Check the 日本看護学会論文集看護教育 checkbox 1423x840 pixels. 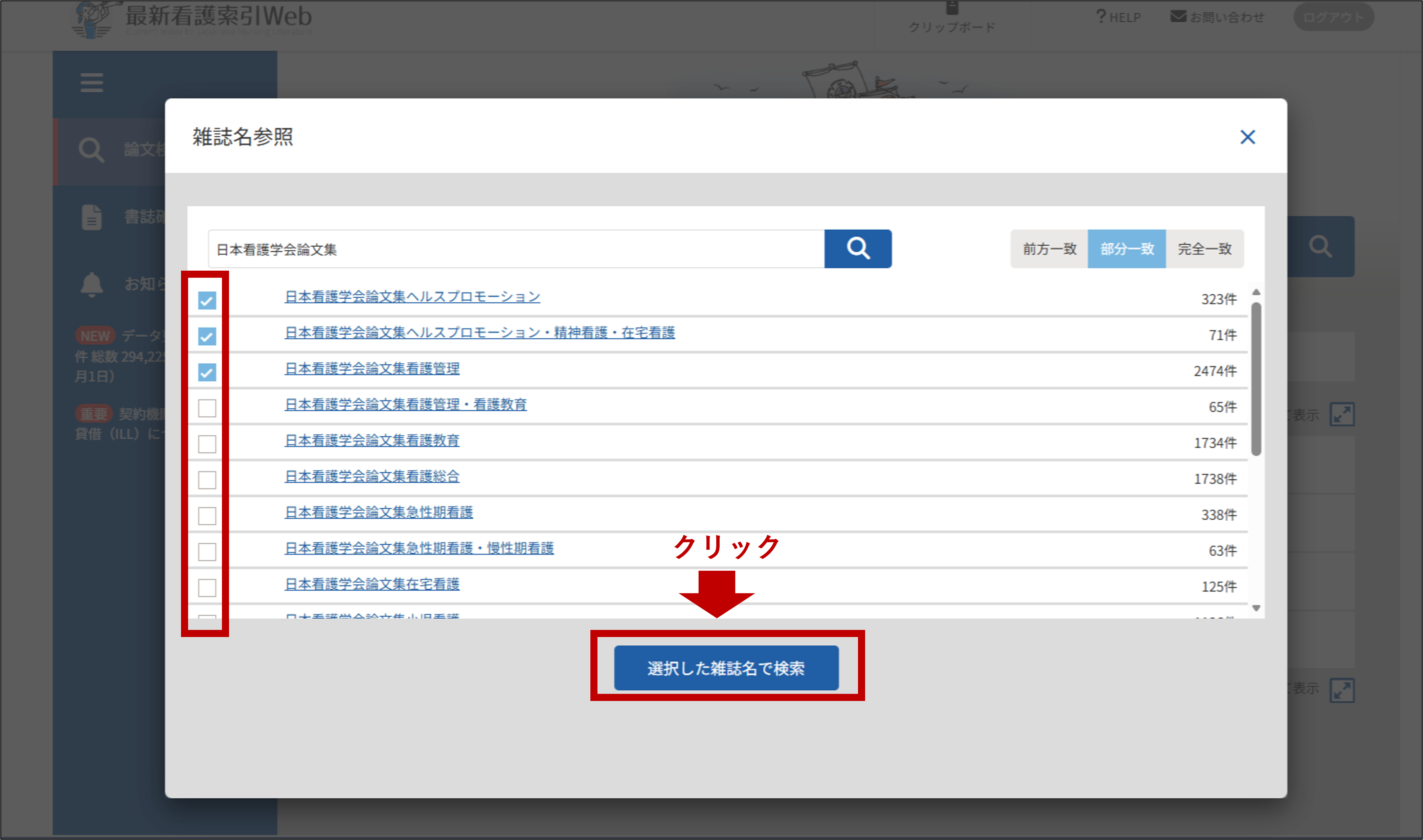(207, 444)
